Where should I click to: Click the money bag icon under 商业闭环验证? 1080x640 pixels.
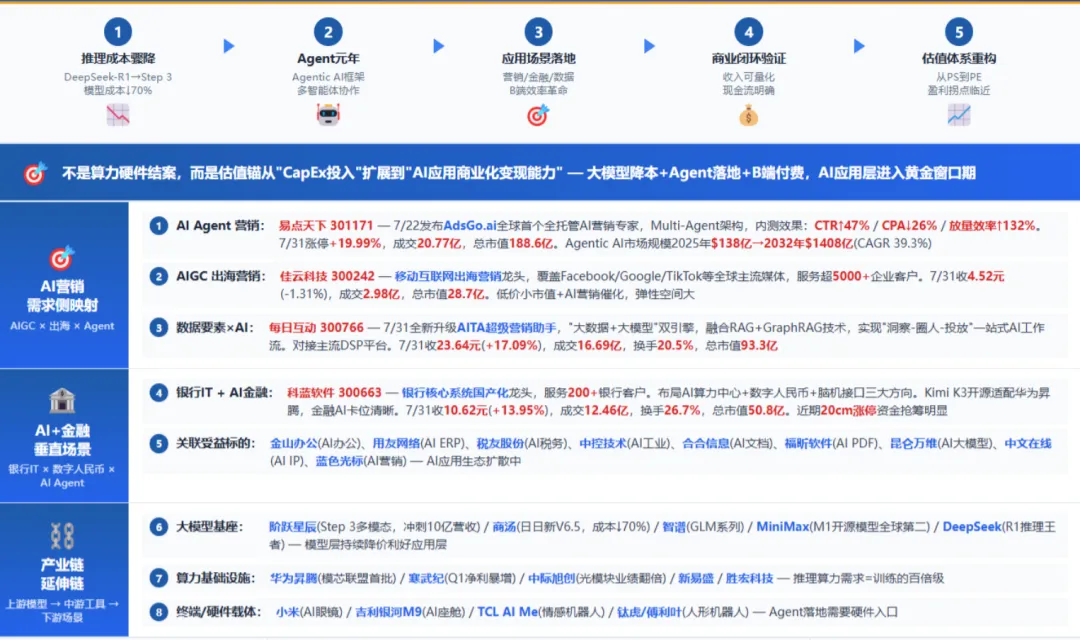[x=748, y=115]
